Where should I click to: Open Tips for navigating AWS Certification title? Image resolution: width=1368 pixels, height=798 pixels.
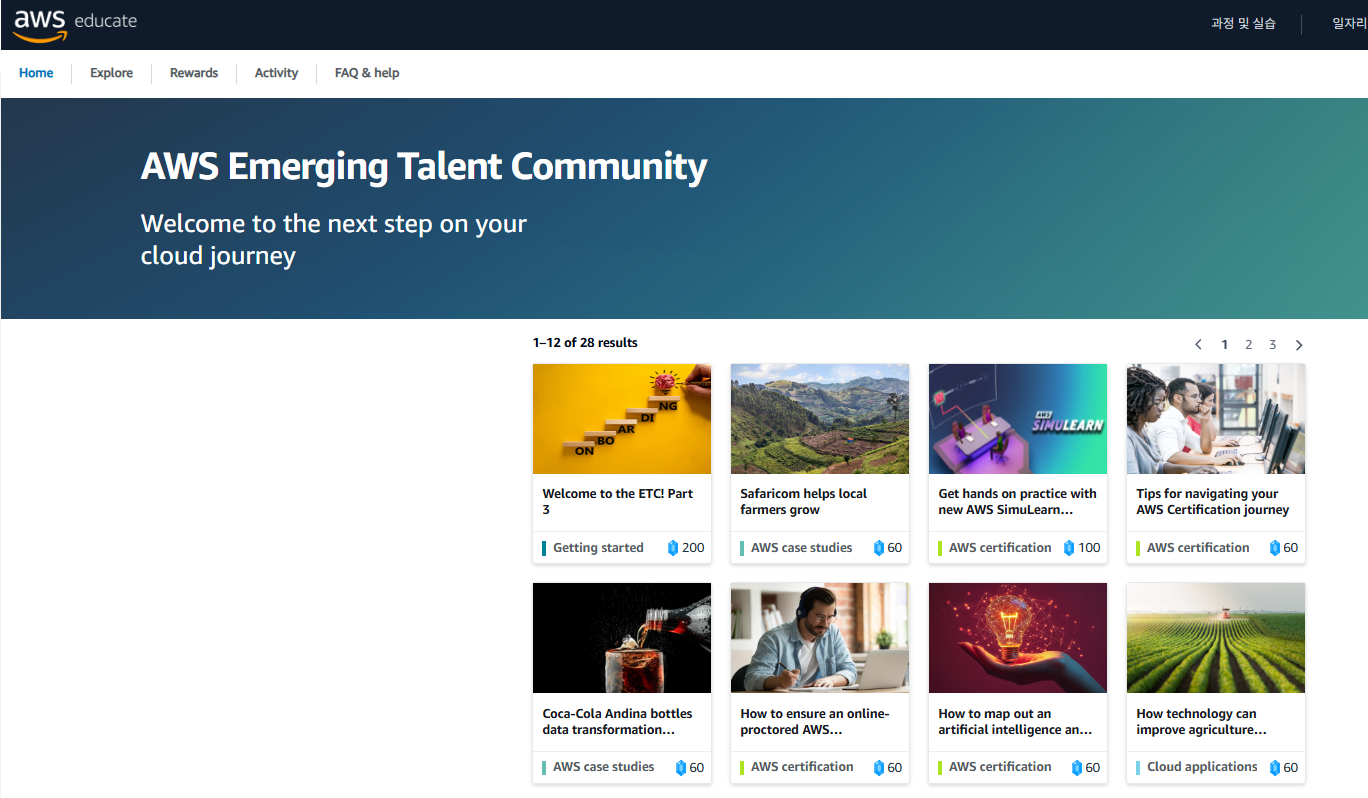click(1213, 502)
